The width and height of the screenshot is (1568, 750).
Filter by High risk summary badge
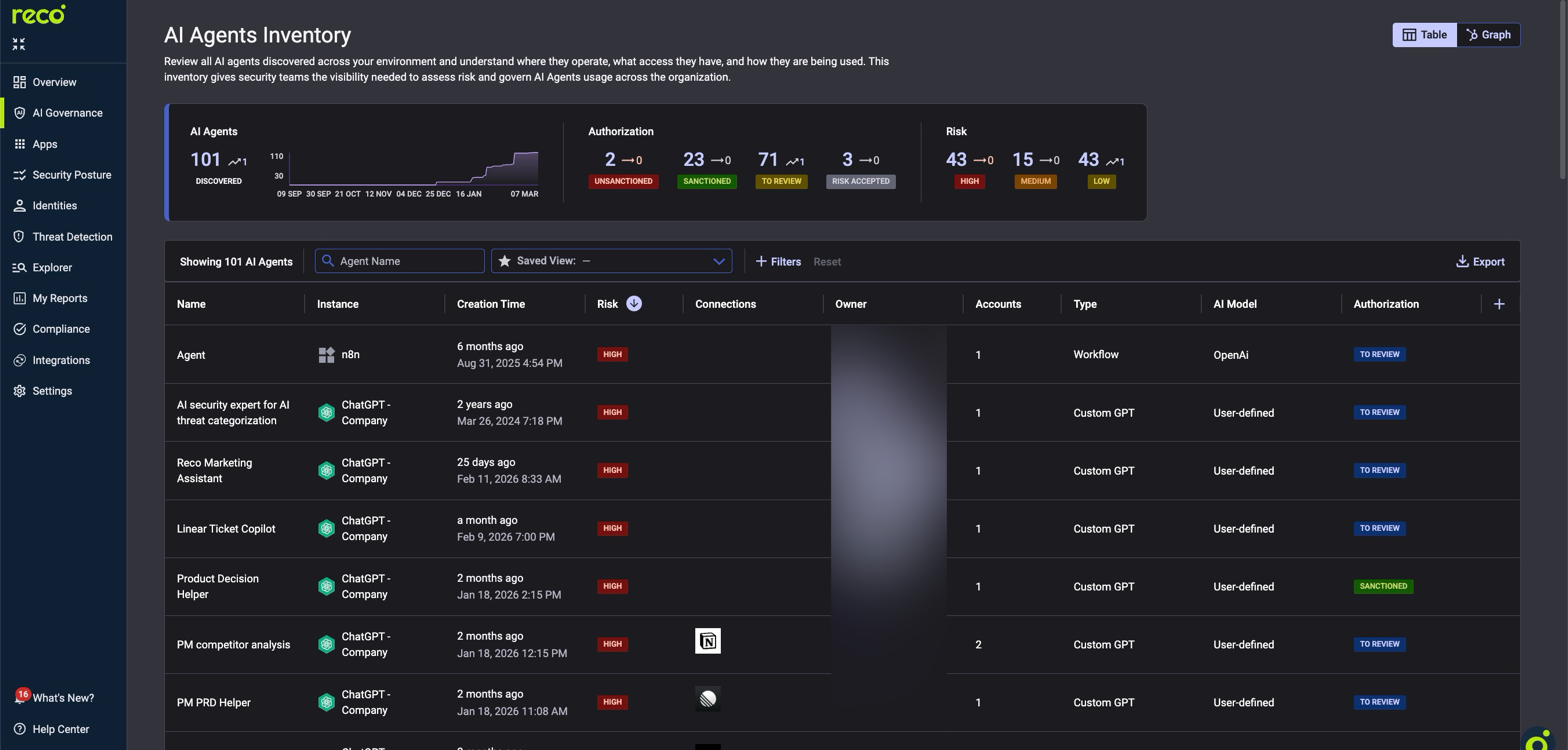point(968,181)
